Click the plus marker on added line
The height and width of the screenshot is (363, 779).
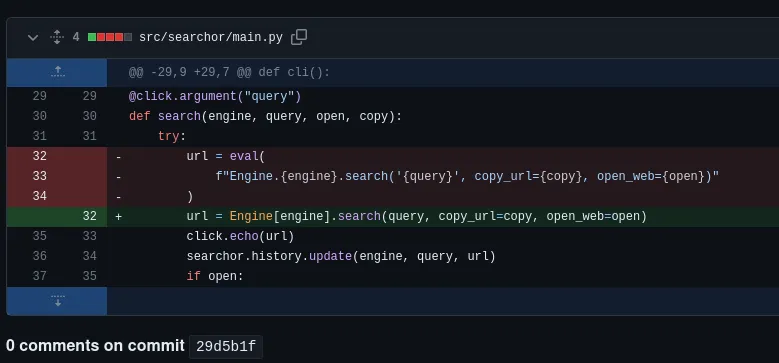pos(118,217)
